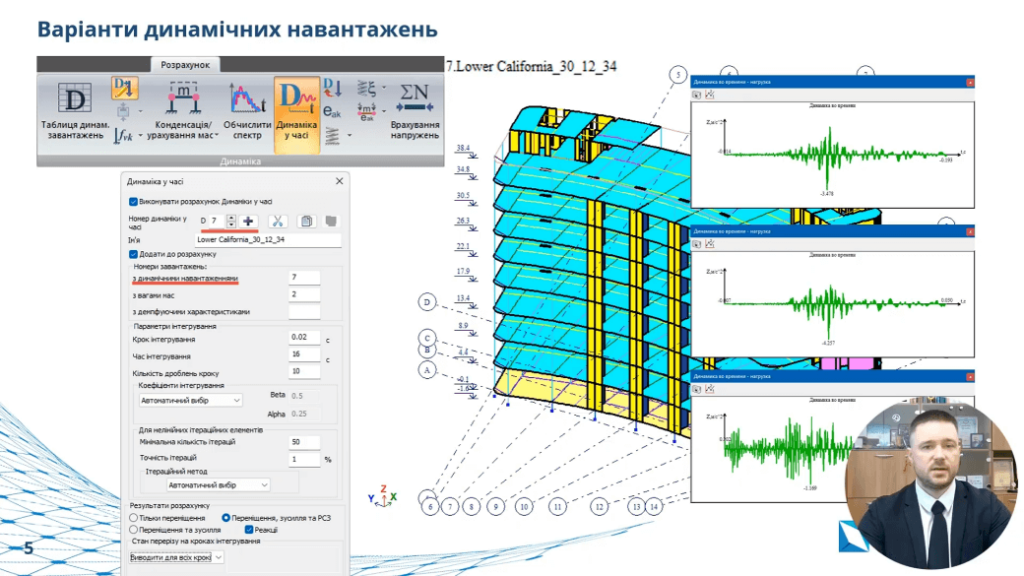
Task: Increment the dynamics number stepper up arrow
Action: pos(231,217)
